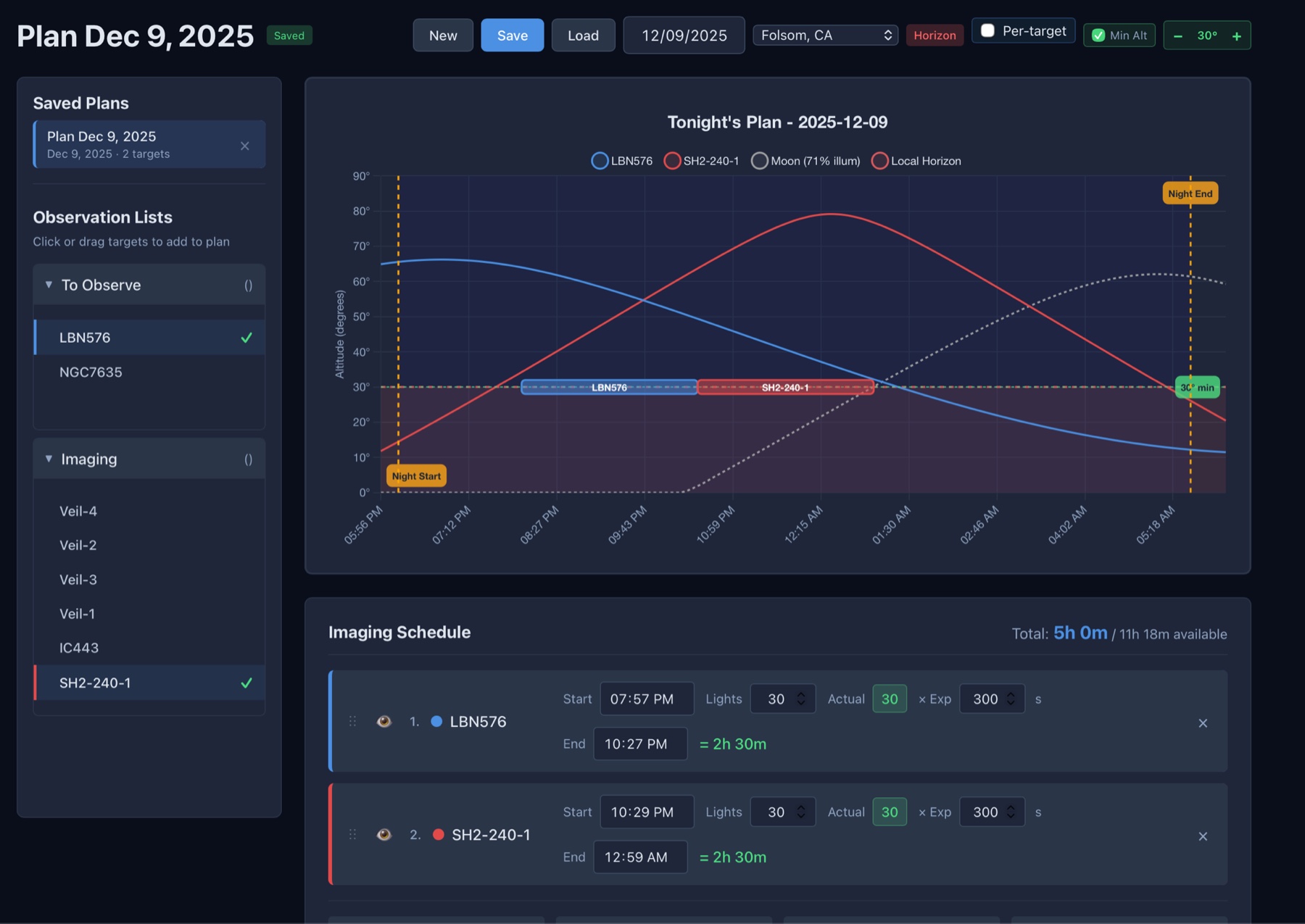Remove SH2-240-1 from imaging schedule
The image size is (1305, 924).
tap(1203, 836)
